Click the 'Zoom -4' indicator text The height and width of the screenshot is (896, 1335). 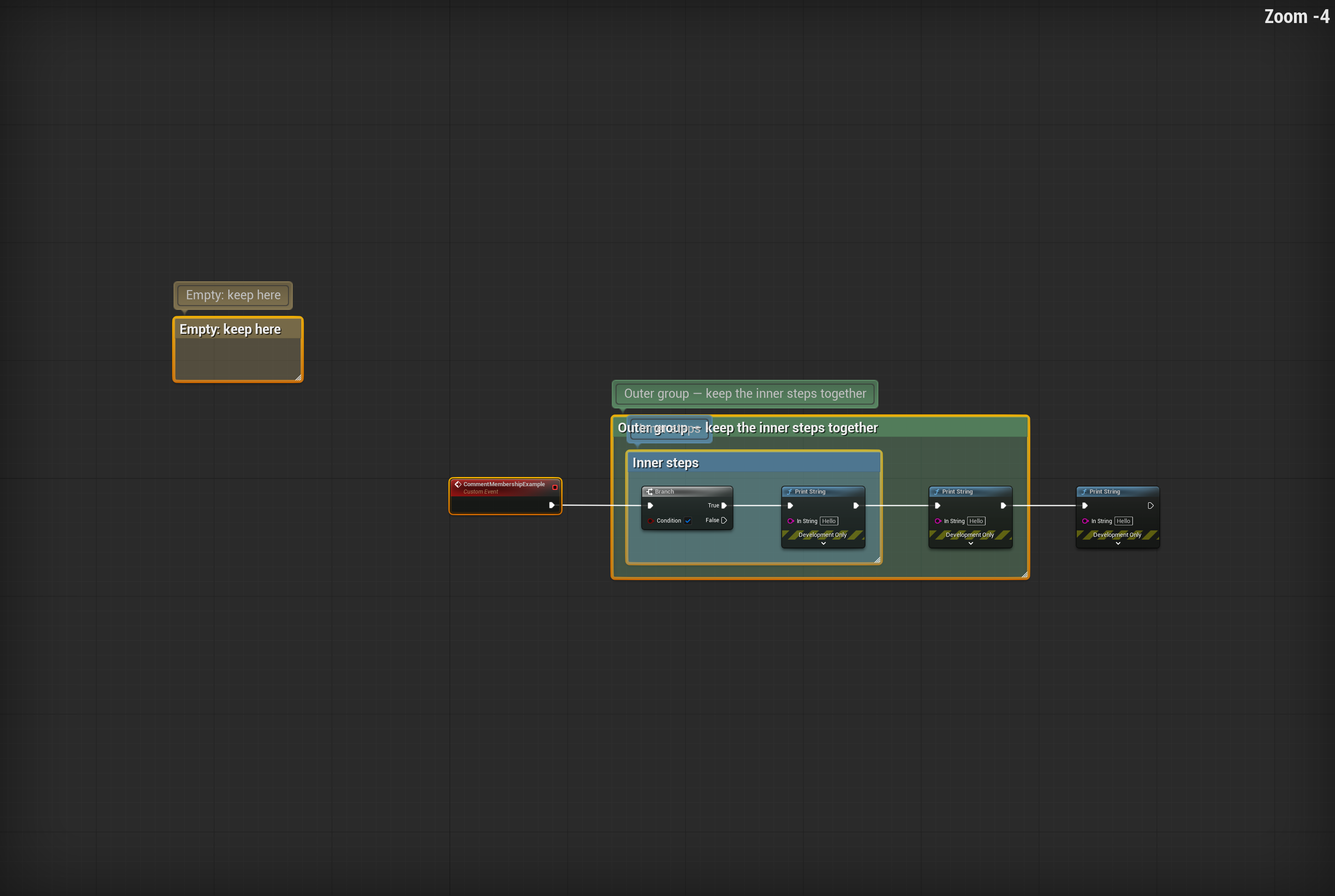click(1297, 17)
